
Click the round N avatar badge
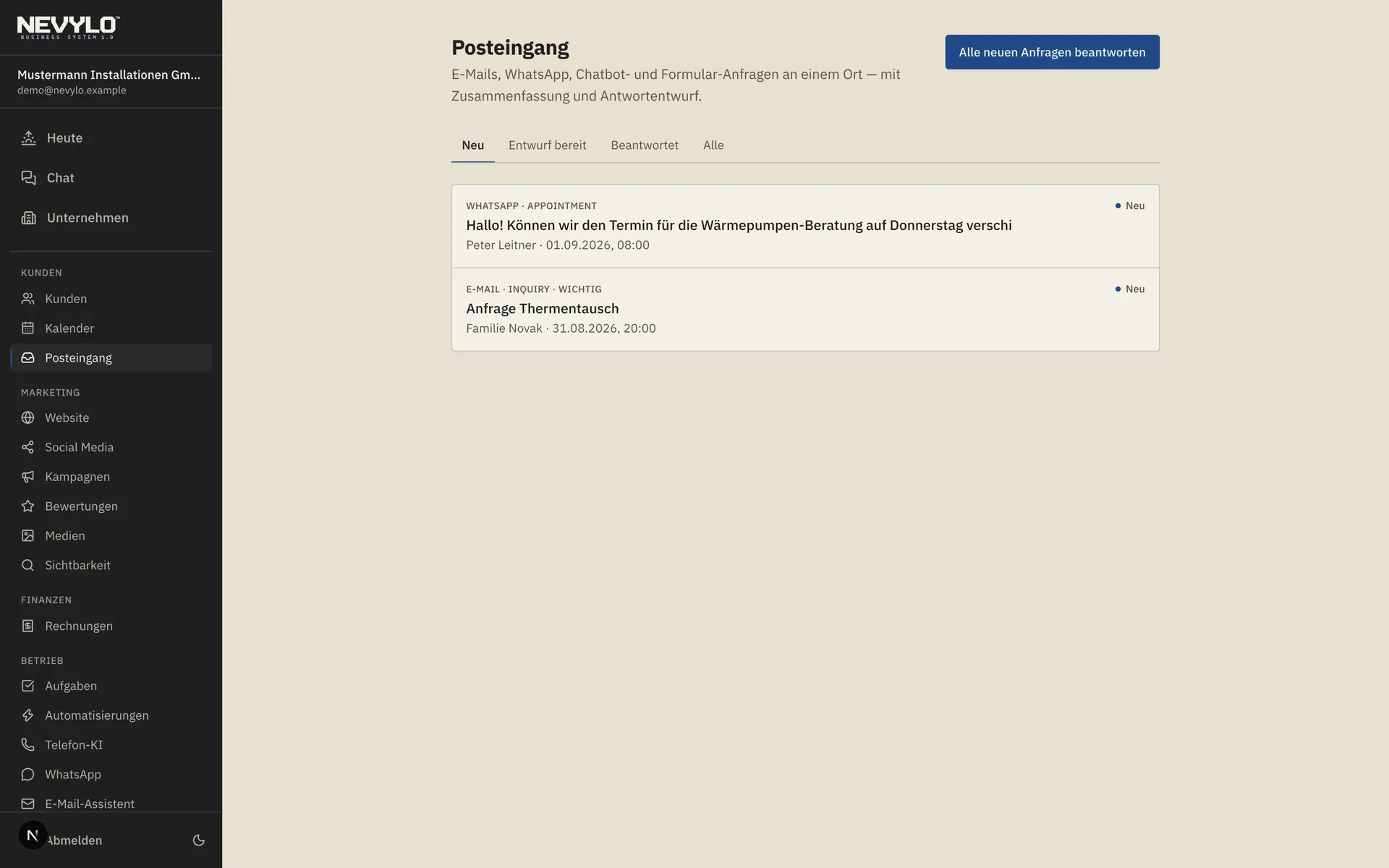click(33, 835)
